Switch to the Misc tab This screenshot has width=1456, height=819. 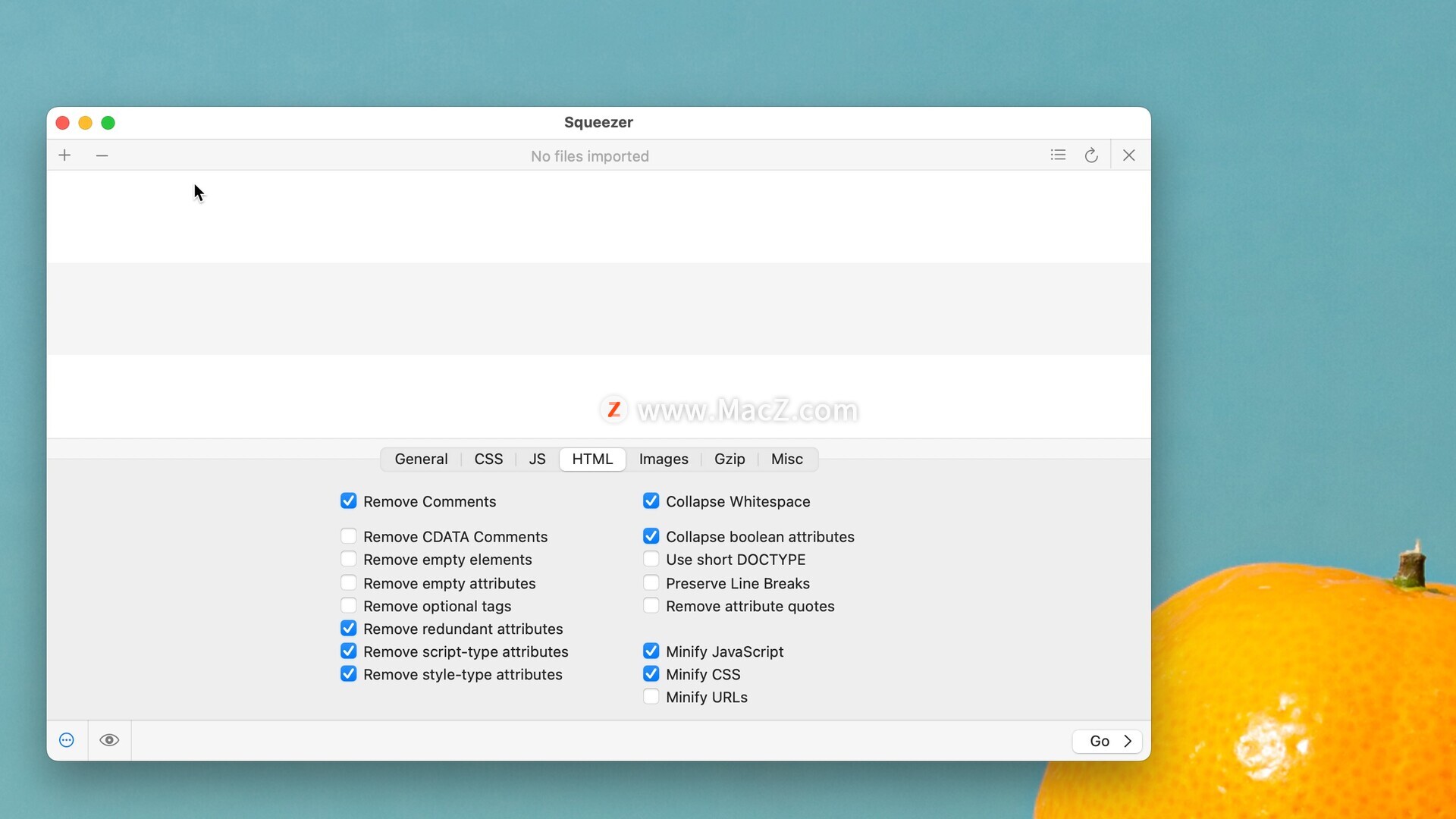(787, 459)
